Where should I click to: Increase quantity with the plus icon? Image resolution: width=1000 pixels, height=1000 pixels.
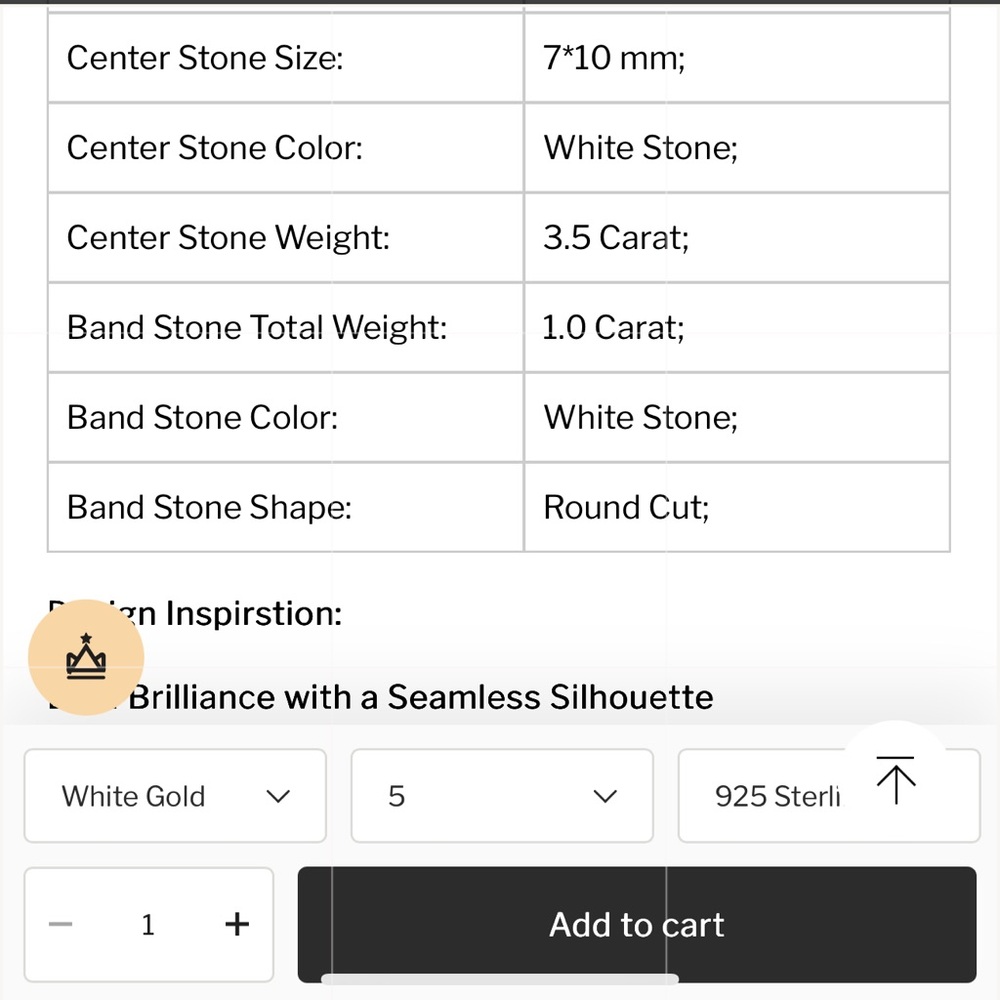click(x=237, y=924)
